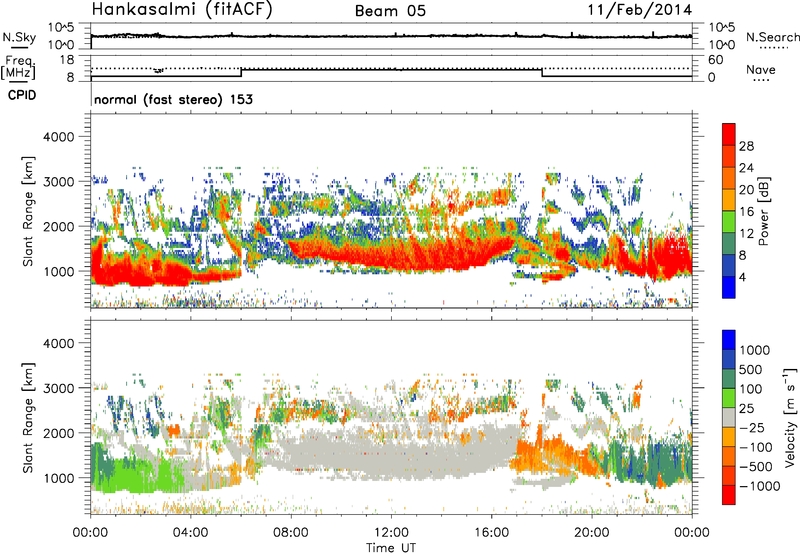Click the 11/Feb/2014 date label
Viewport: 800px width, 554px height.
(640, 10)
